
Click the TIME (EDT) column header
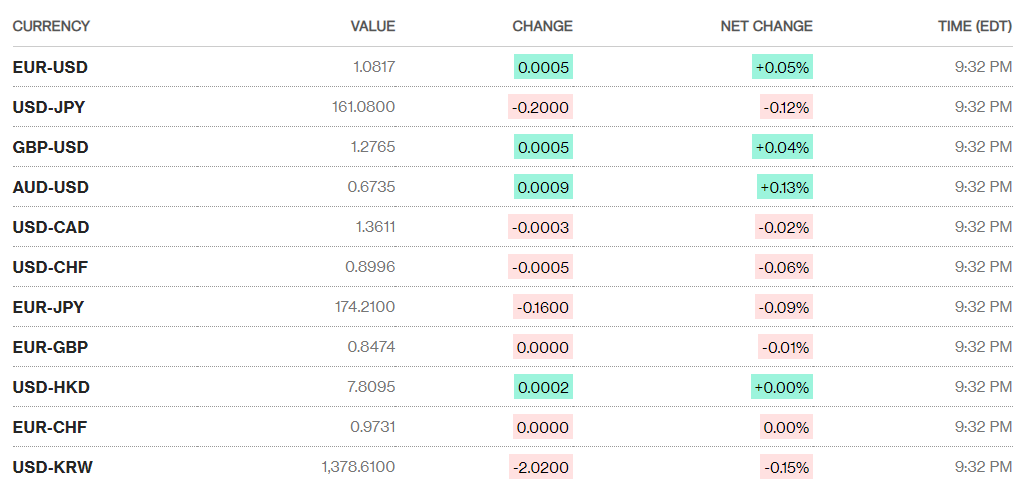pyautogui.click(x=974, y=26)
